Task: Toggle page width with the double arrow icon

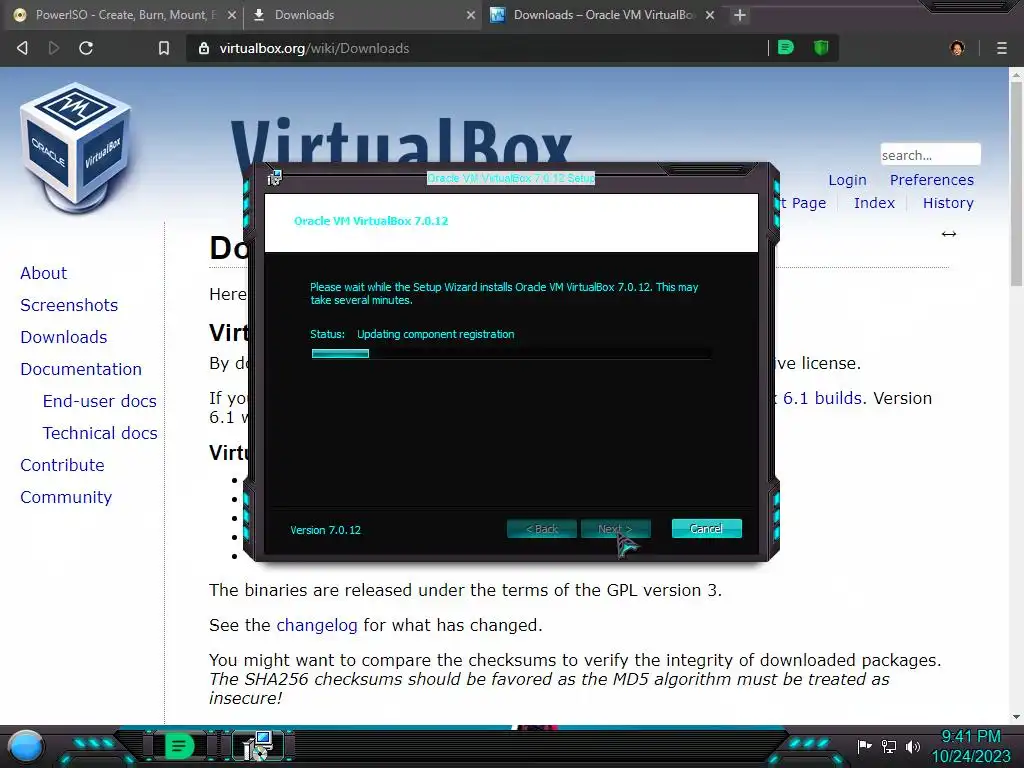Action: [x=949, y=234]
